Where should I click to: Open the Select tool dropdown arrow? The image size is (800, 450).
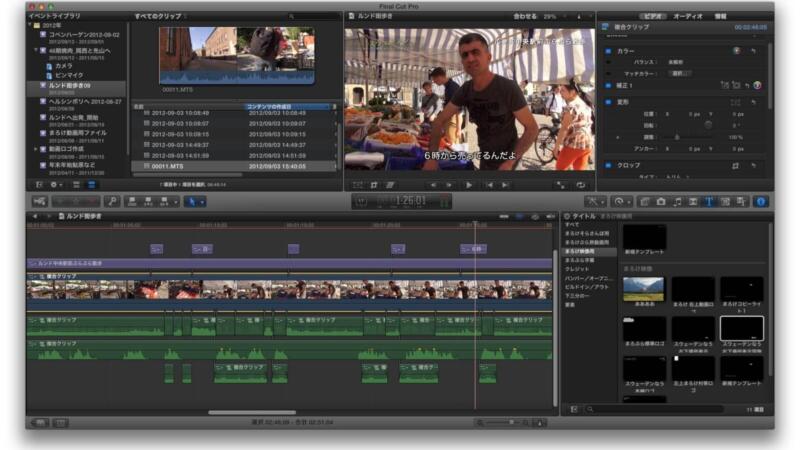coord(201,201)
